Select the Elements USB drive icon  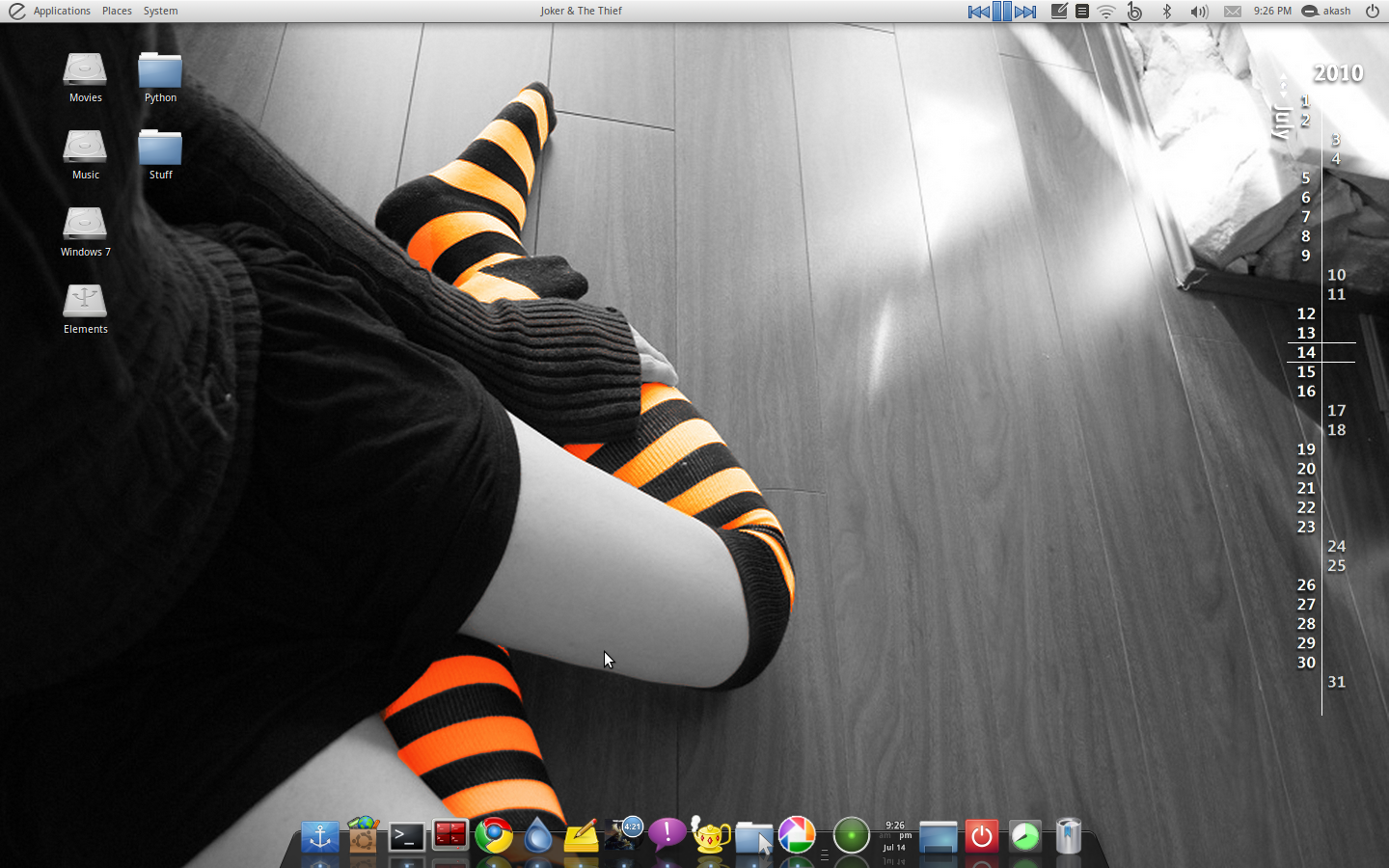pyautogui.click(x=85, y=309)
